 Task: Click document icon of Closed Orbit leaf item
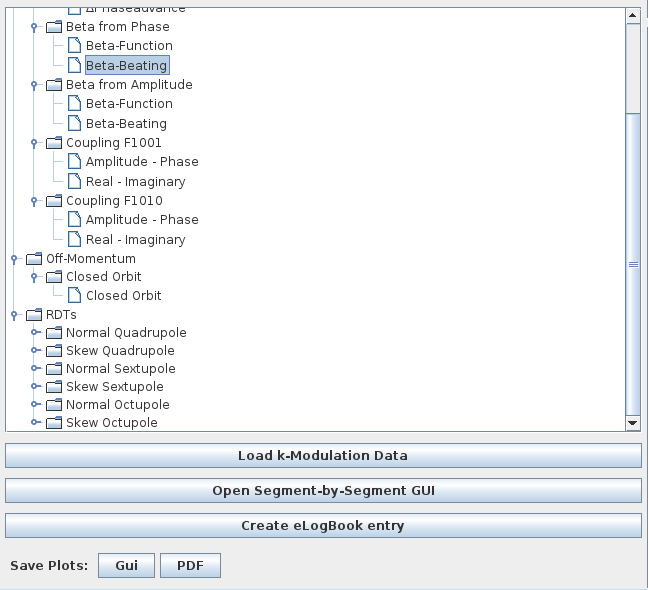pyautogui.click(x=74, y=295)
